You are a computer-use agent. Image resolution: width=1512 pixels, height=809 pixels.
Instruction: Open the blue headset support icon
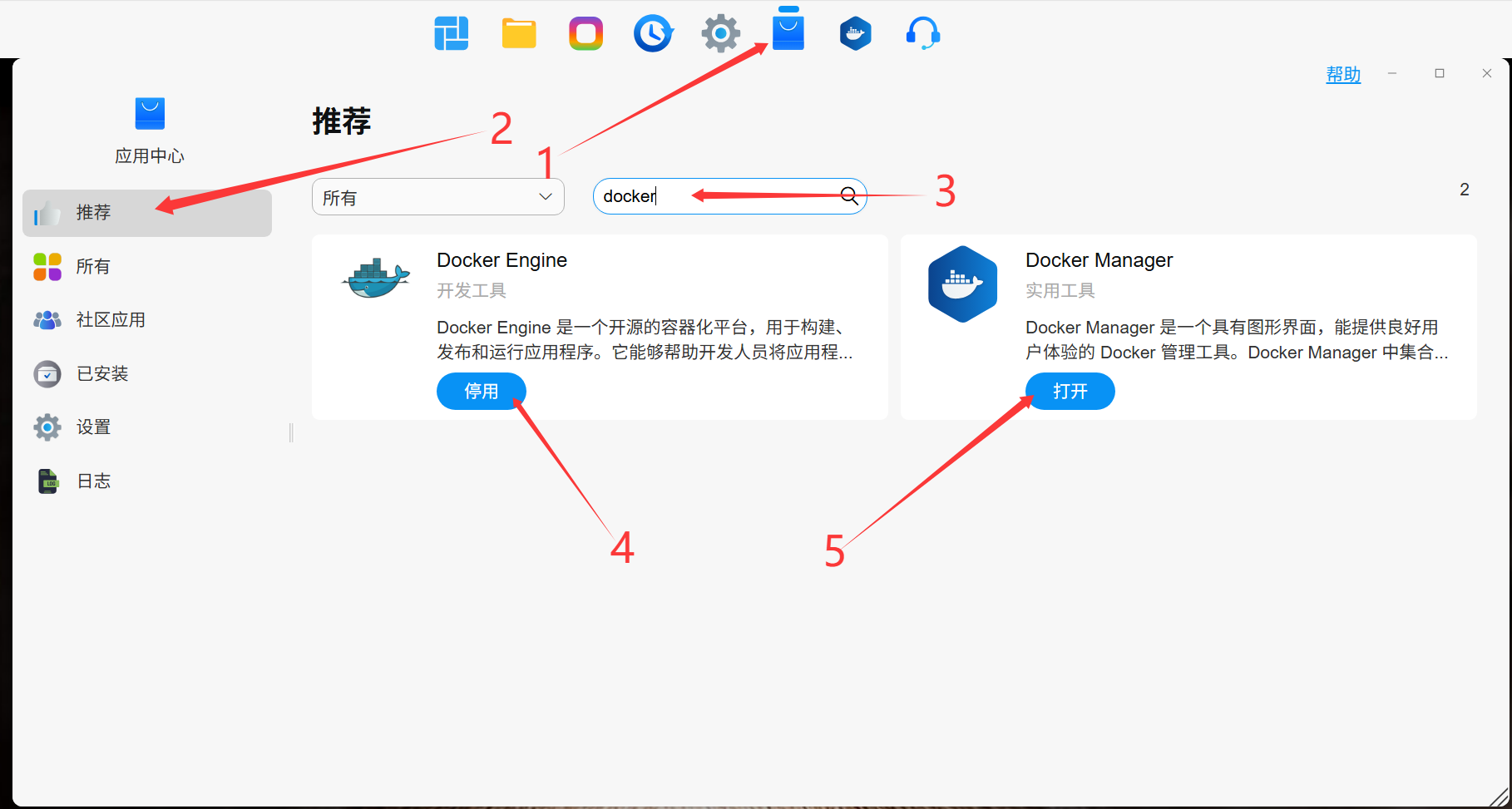(x=922, y=34)
